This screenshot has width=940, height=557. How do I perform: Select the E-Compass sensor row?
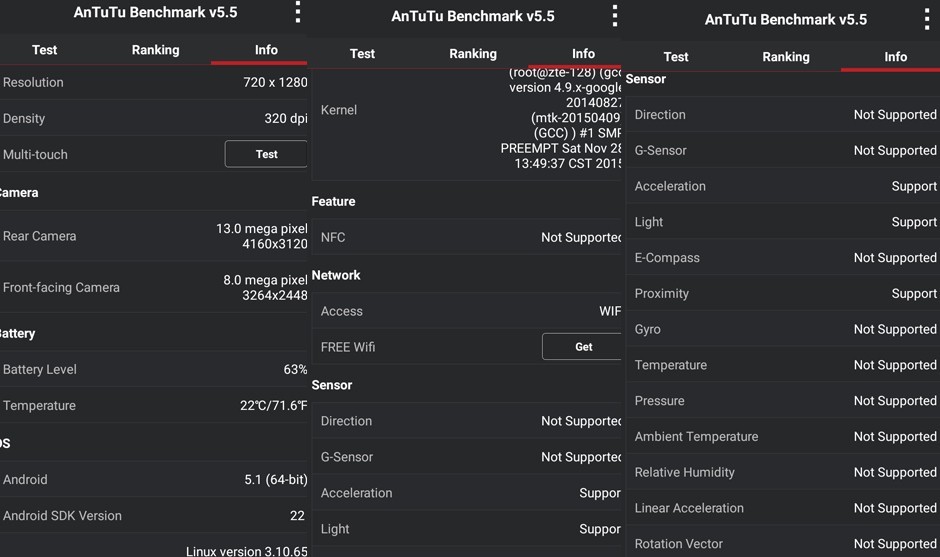click(784, 258)
